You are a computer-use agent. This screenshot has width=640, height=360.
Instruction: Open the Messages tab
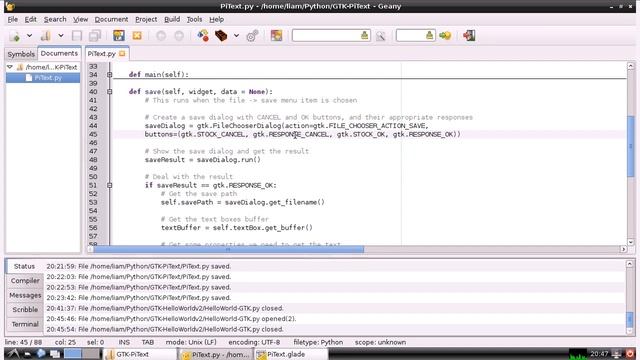[x=25, y=295]
